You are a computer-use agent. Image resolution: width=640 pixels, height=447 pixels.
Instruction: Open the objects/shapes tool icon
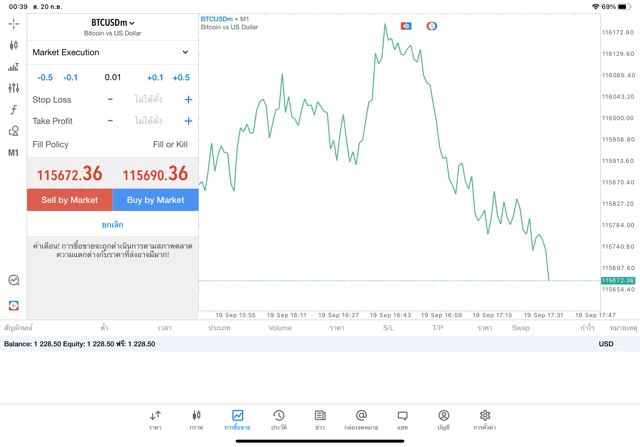[x=13, y=131]
